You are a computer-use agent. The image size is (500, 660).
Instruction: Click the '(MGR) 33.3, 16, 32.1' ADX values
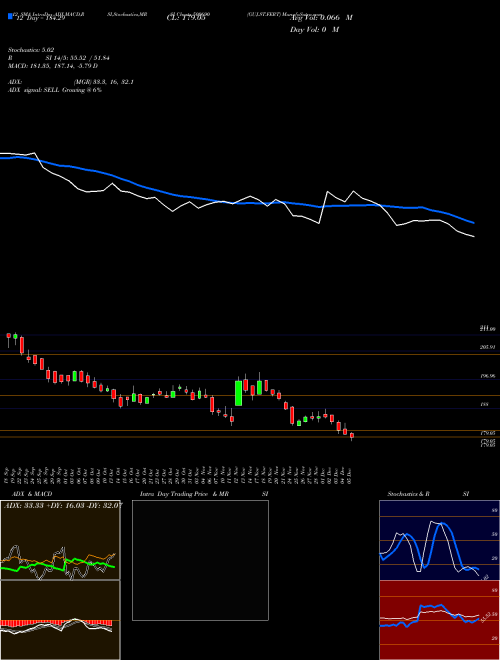pyautogui.click(x=104, y=82)
